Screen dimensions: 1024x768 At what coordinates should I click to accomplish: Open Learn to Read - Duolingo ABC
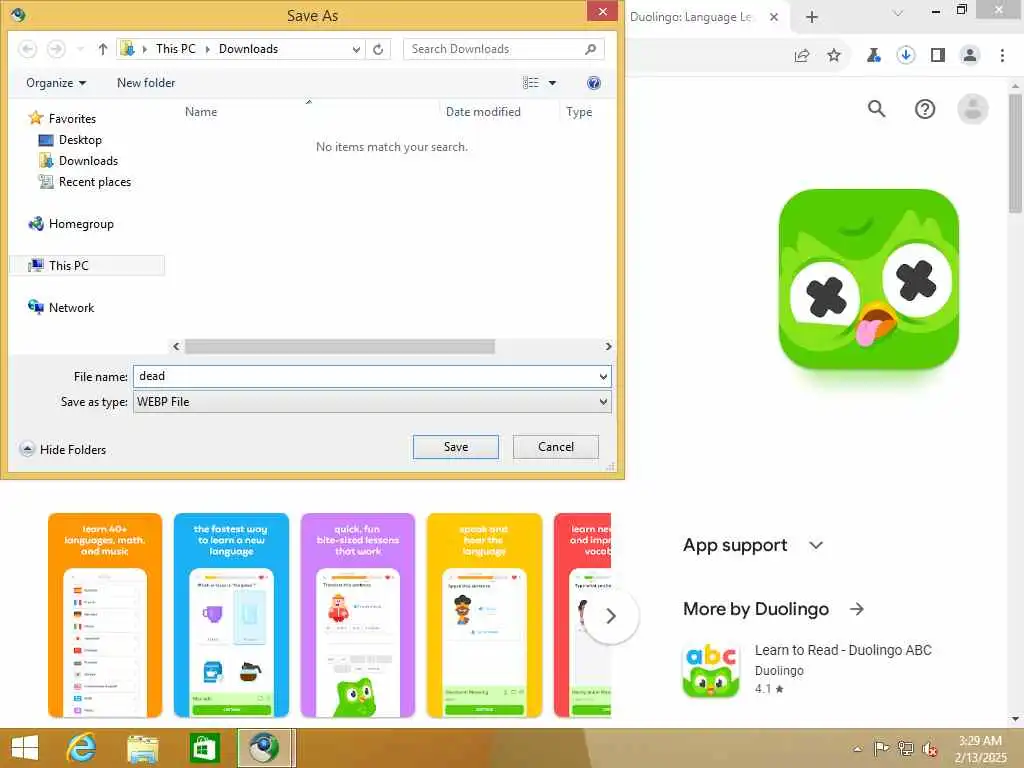point(843,650)
